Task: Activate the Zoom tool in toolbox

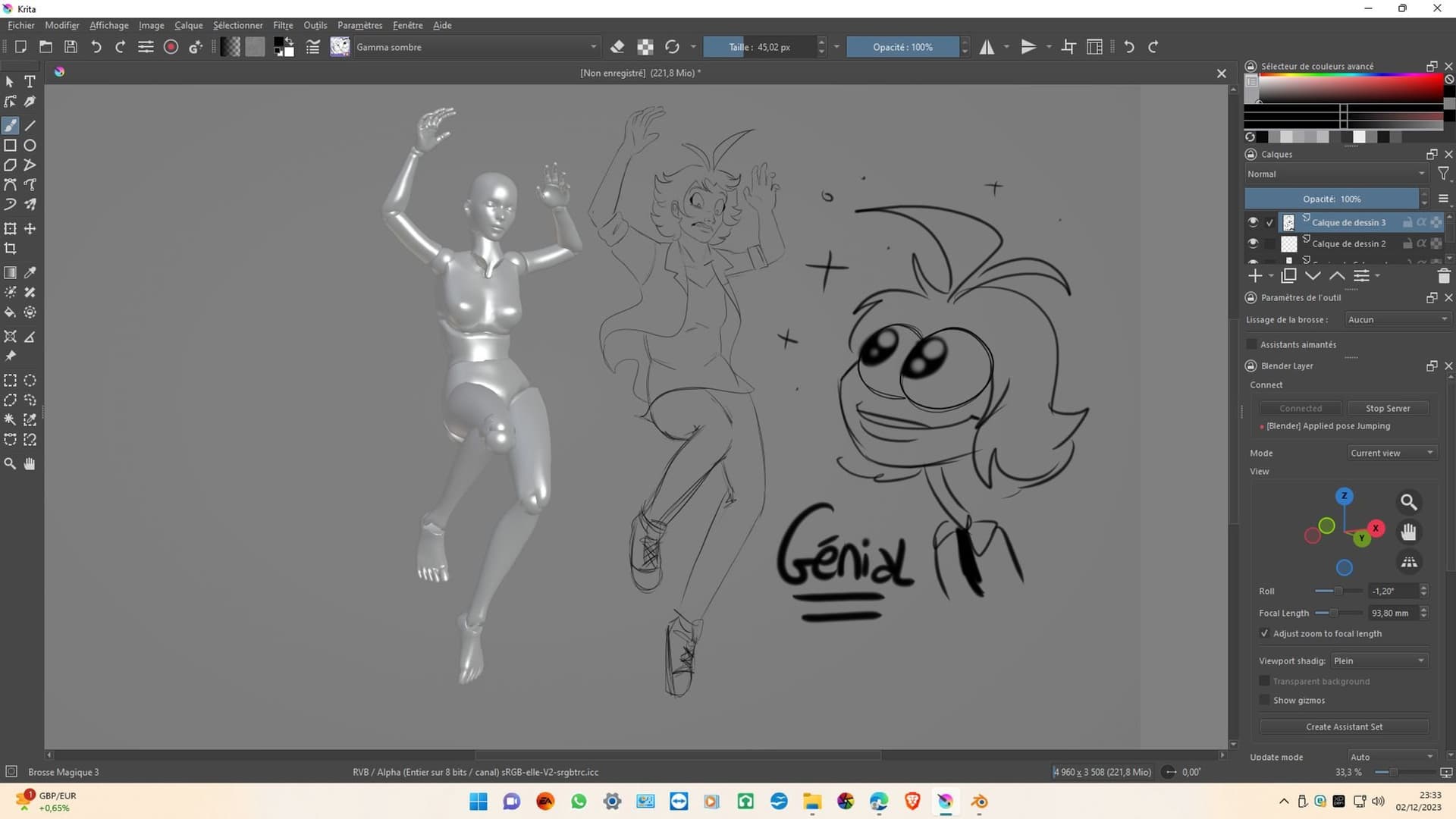Action: coord(11,463)
